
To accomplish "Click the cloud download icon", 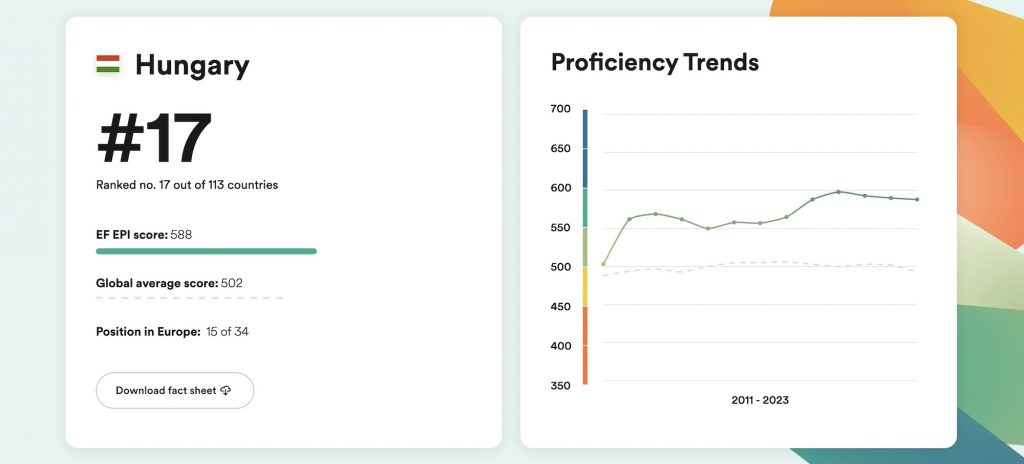I will pyautogui.click(x=225, y=390).
